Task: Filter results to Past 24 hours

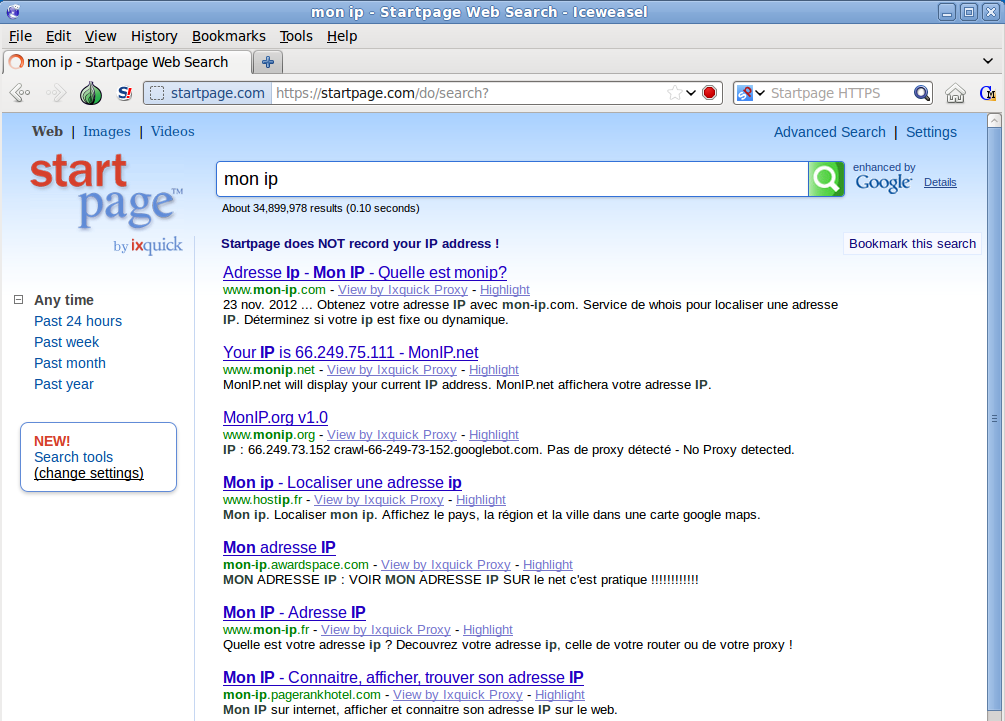Action: click(78, 321)
